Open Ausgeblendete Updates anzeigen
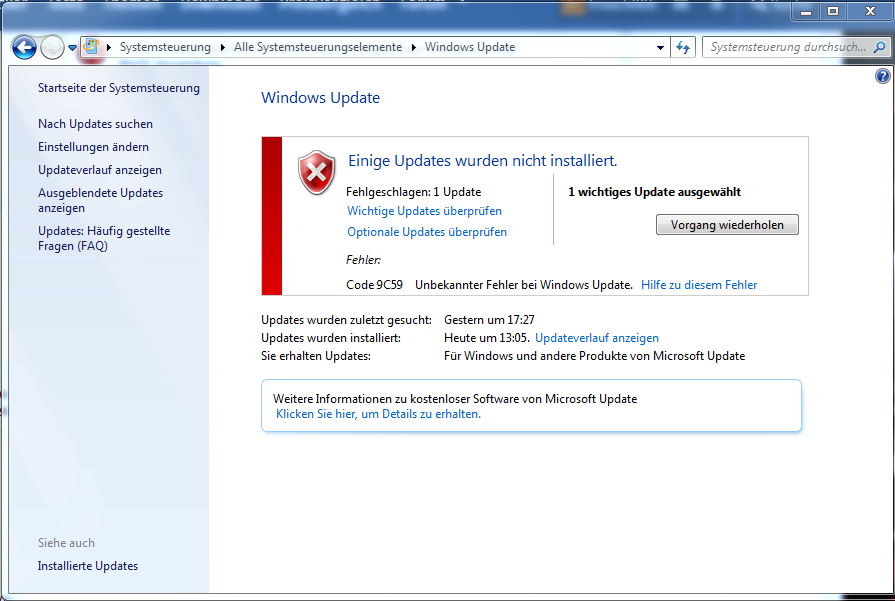This screenshot has width=895, height=601. (100, 200)
